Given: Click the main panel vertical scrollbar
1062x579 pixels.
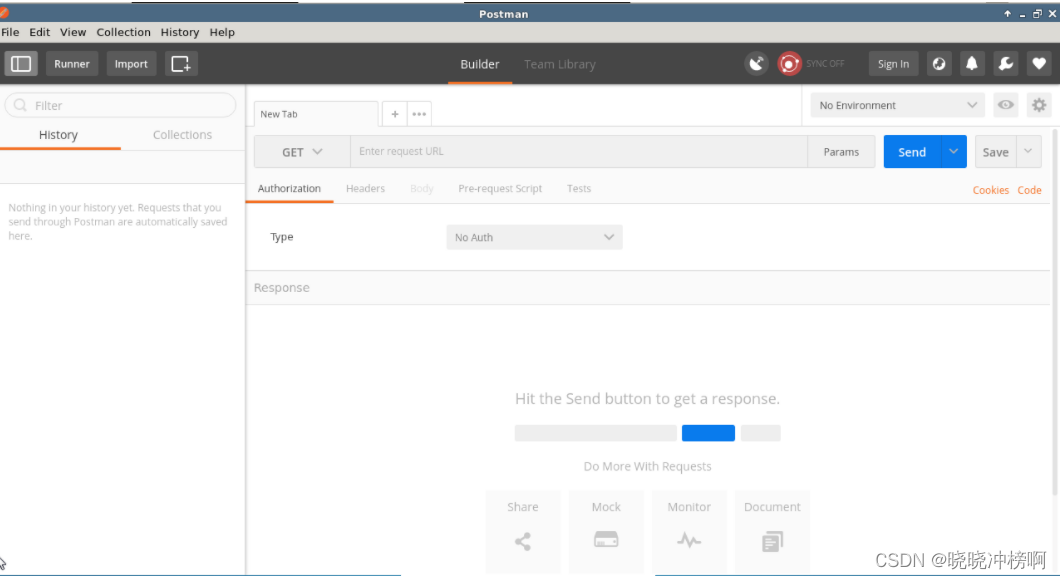Looking at the screenshot, I should coord(1055,312).
